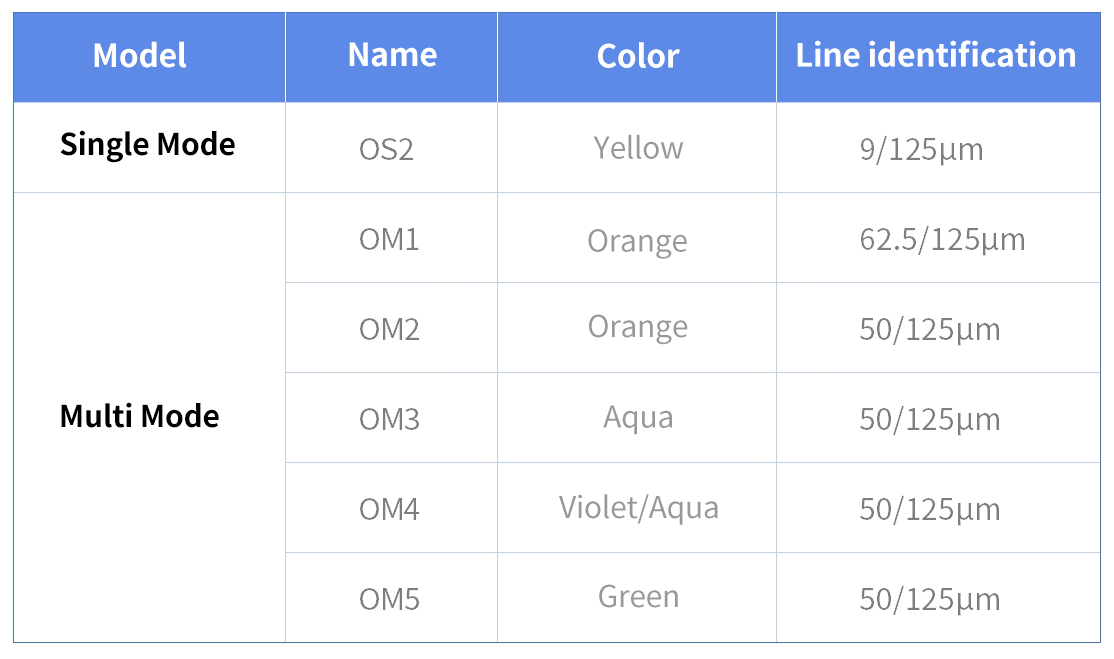Click the OM1 name cell
1114x659 pixels.
[x=391, y=238]
